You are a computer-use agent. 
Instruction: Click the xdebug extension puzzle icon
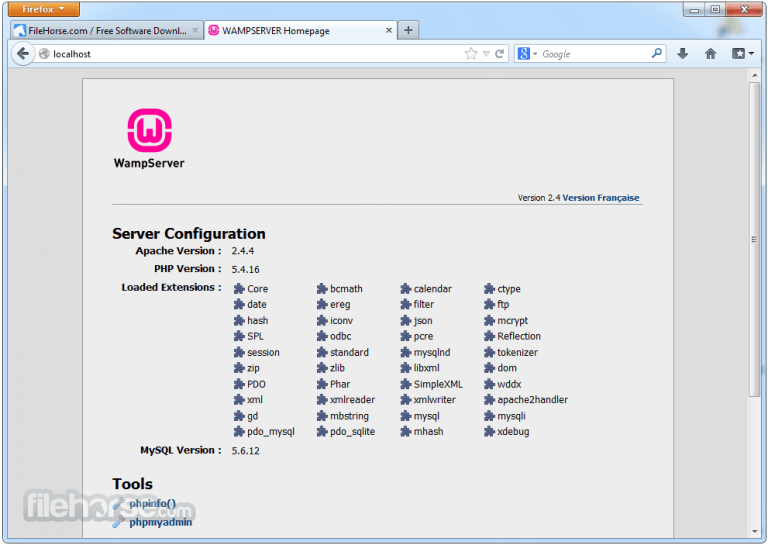pos(490,432)
